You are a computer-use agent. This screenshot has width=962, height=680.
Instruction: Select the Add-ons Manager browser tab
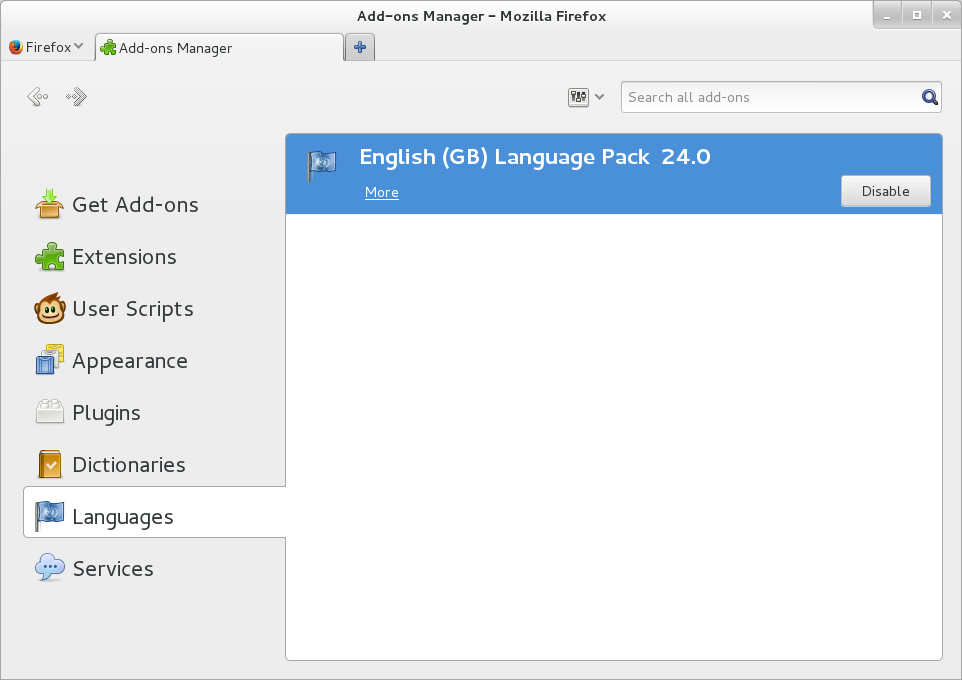coord(219,47)
